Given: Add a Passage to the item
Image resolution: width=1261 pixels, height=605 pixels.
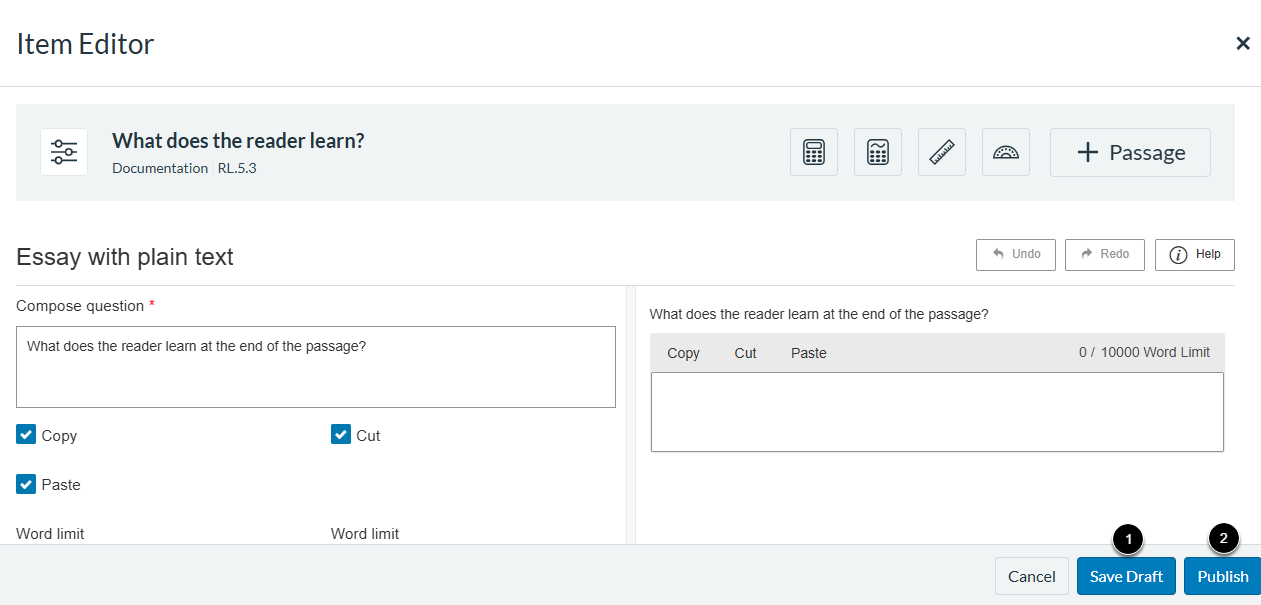Looking at the screenshot, I should 1130,152.
